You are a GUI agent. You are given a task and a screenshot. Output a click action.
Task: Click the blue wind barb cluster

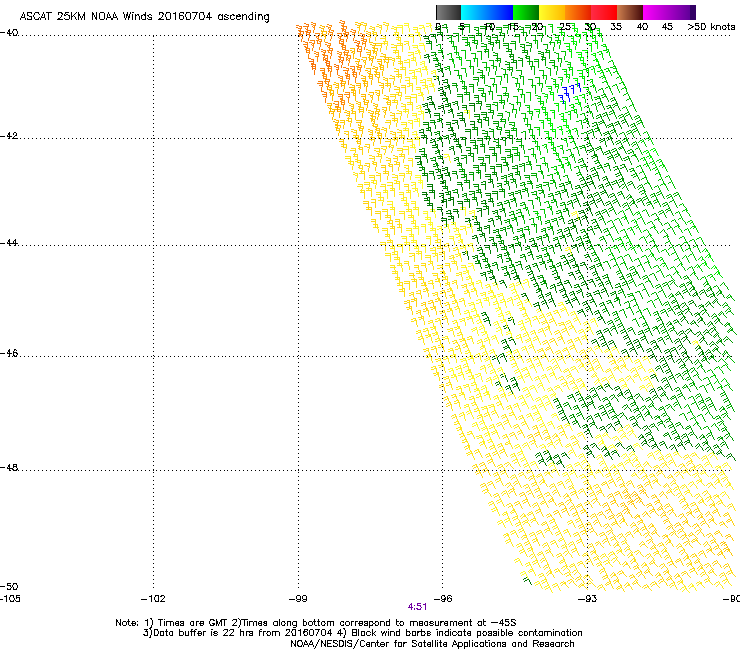[x=570, y=92]
